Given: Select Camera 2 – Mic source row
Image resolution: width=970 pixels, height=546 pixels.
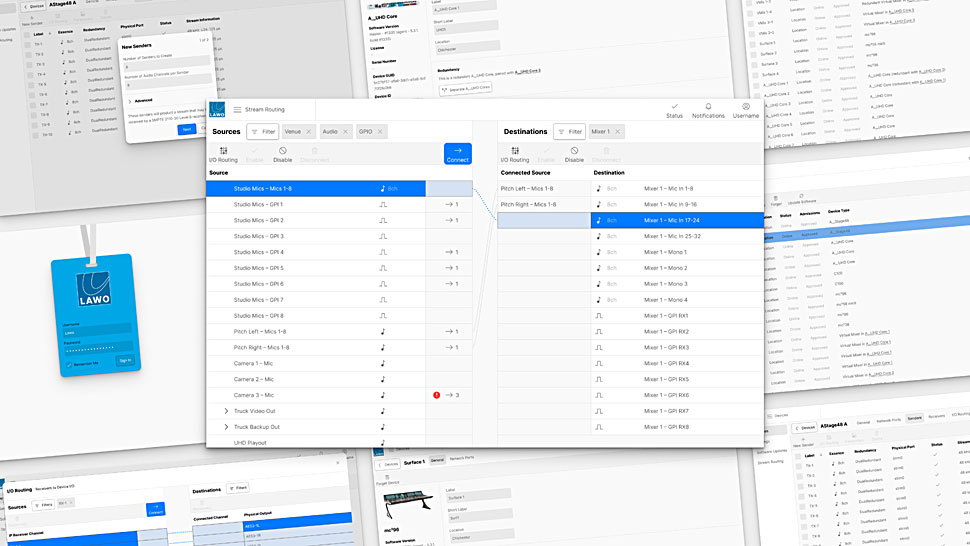Looking at the screenshot, I should 316,379.
